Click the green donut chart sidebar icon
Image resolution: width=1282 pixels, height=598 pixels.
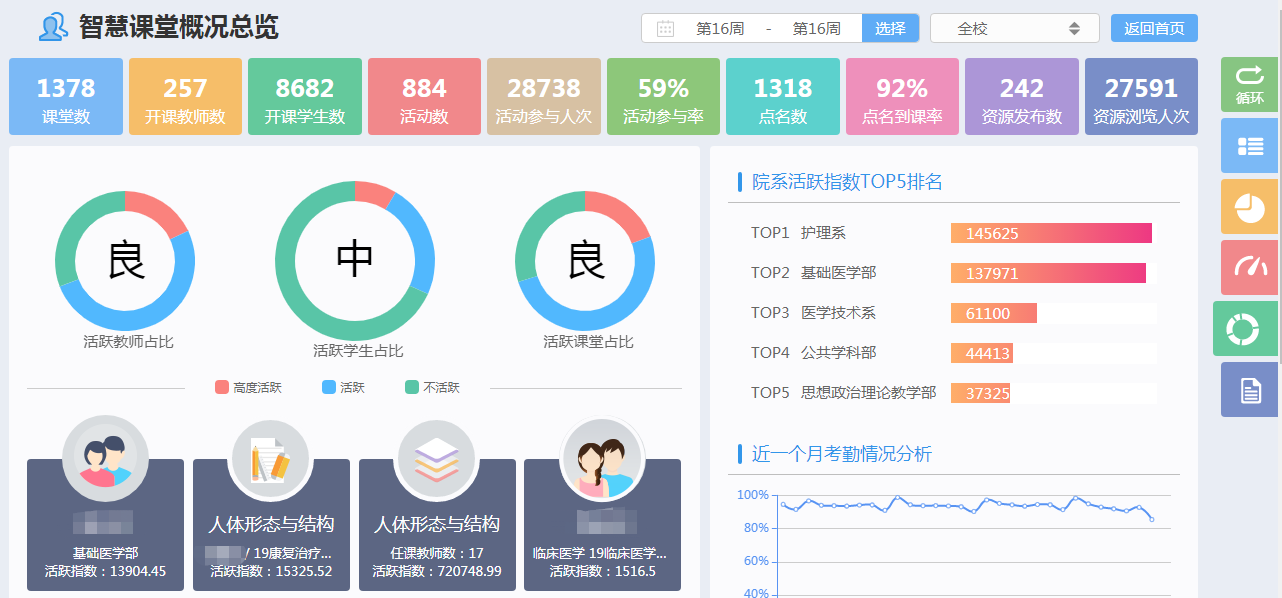point(1245,328)
